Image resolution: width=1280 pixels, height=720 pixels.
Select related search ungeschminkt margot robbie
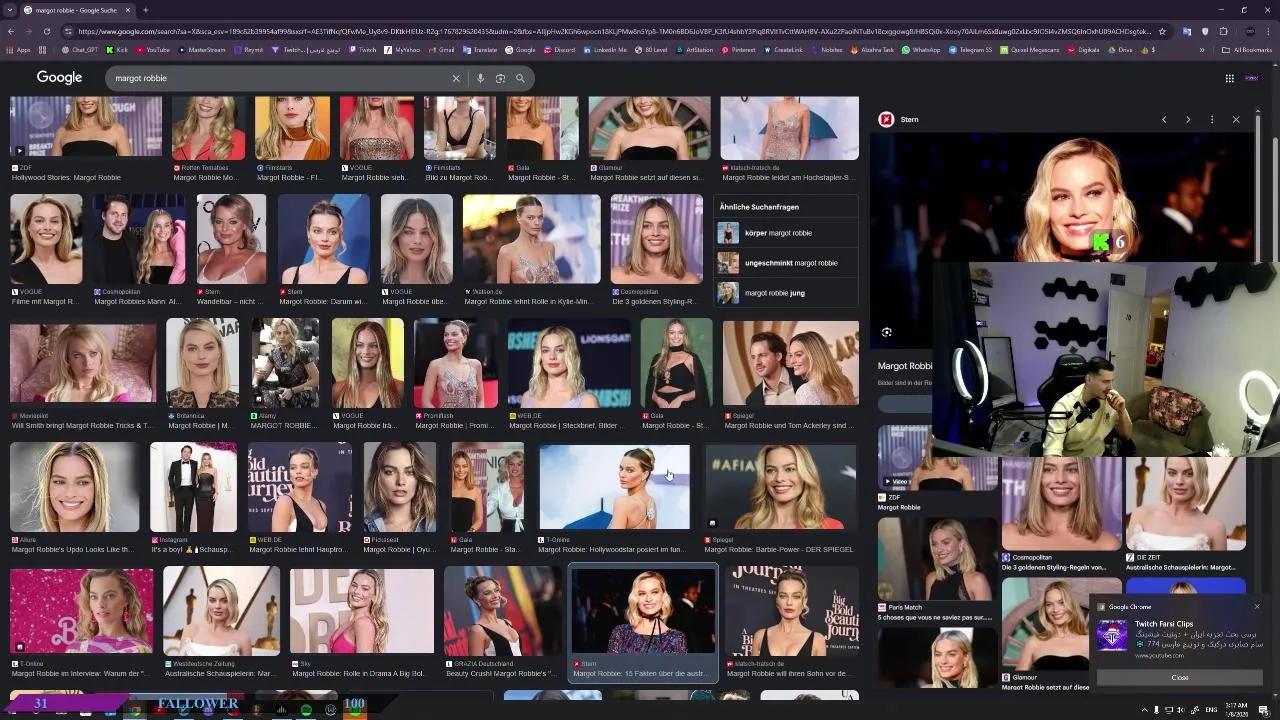coord(786,263)
